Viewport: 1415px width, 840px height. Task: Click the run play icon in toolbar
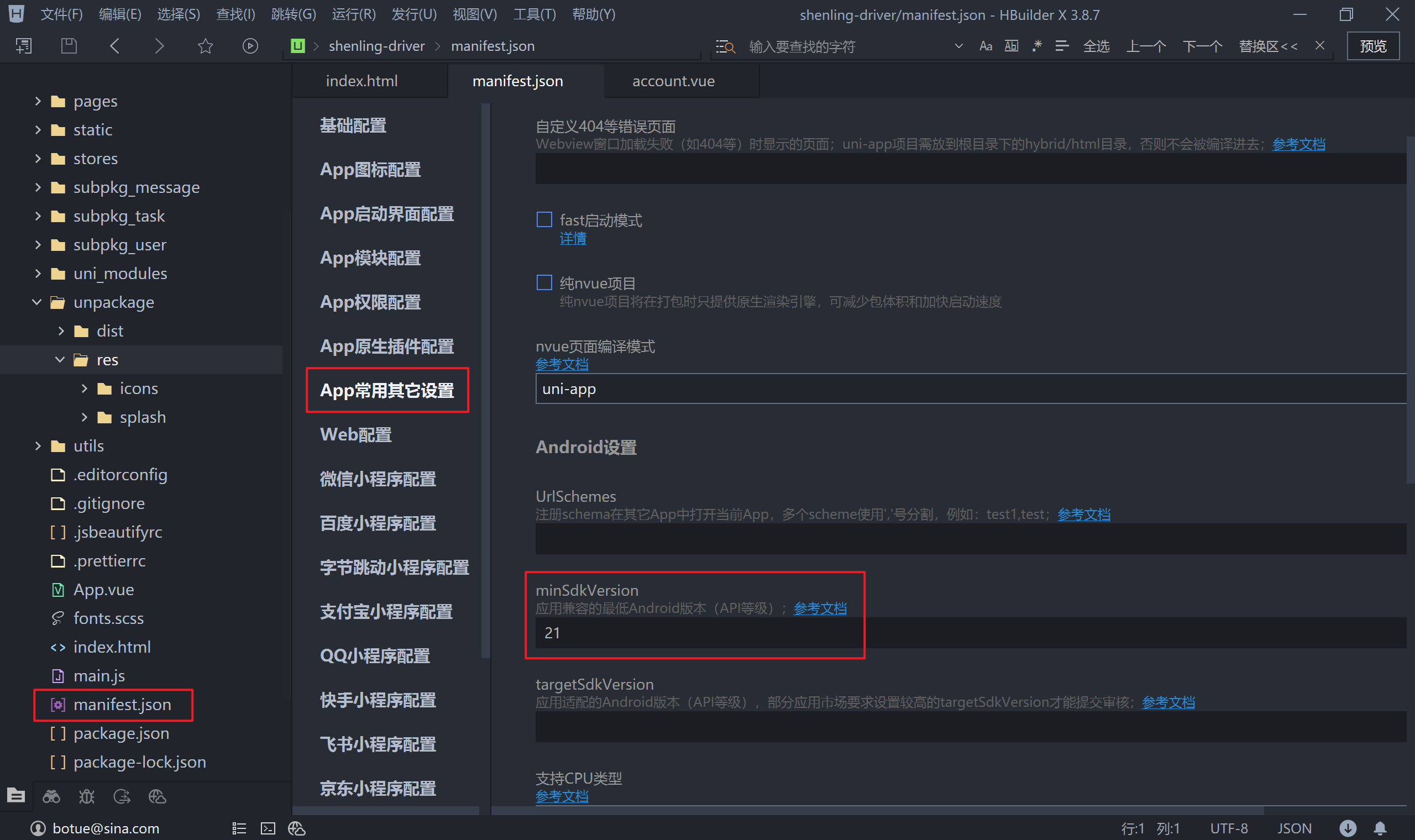point(250,46)
